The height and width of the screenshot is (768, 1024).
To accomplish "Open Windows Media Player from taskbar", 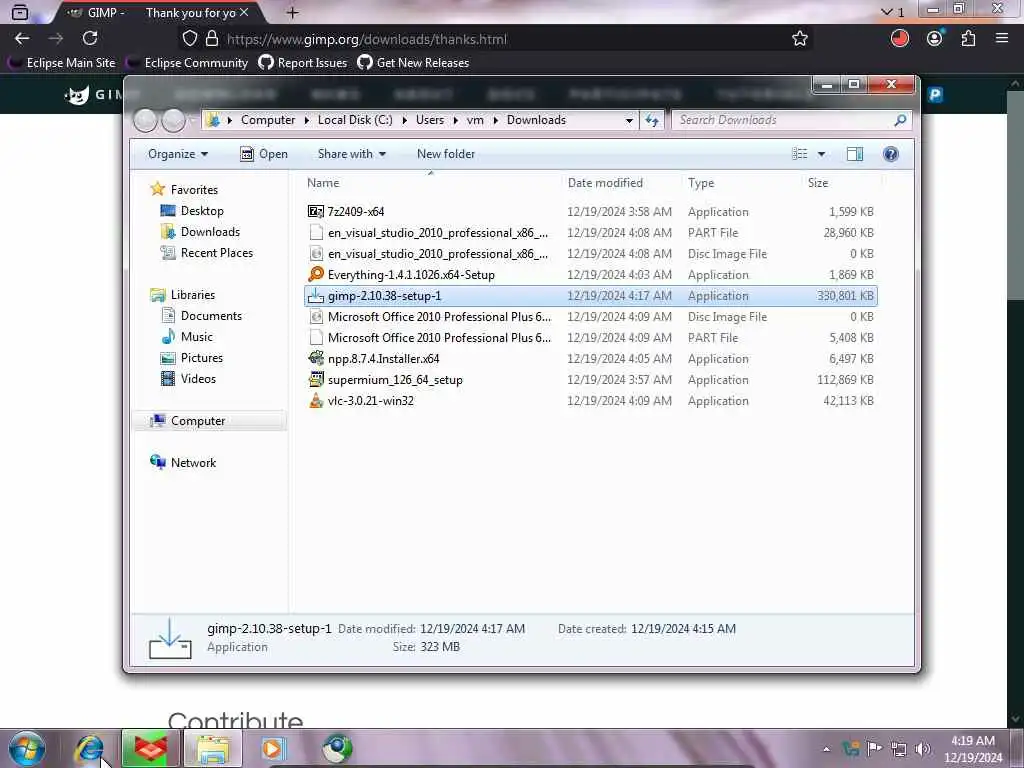I will coord(273,748).
